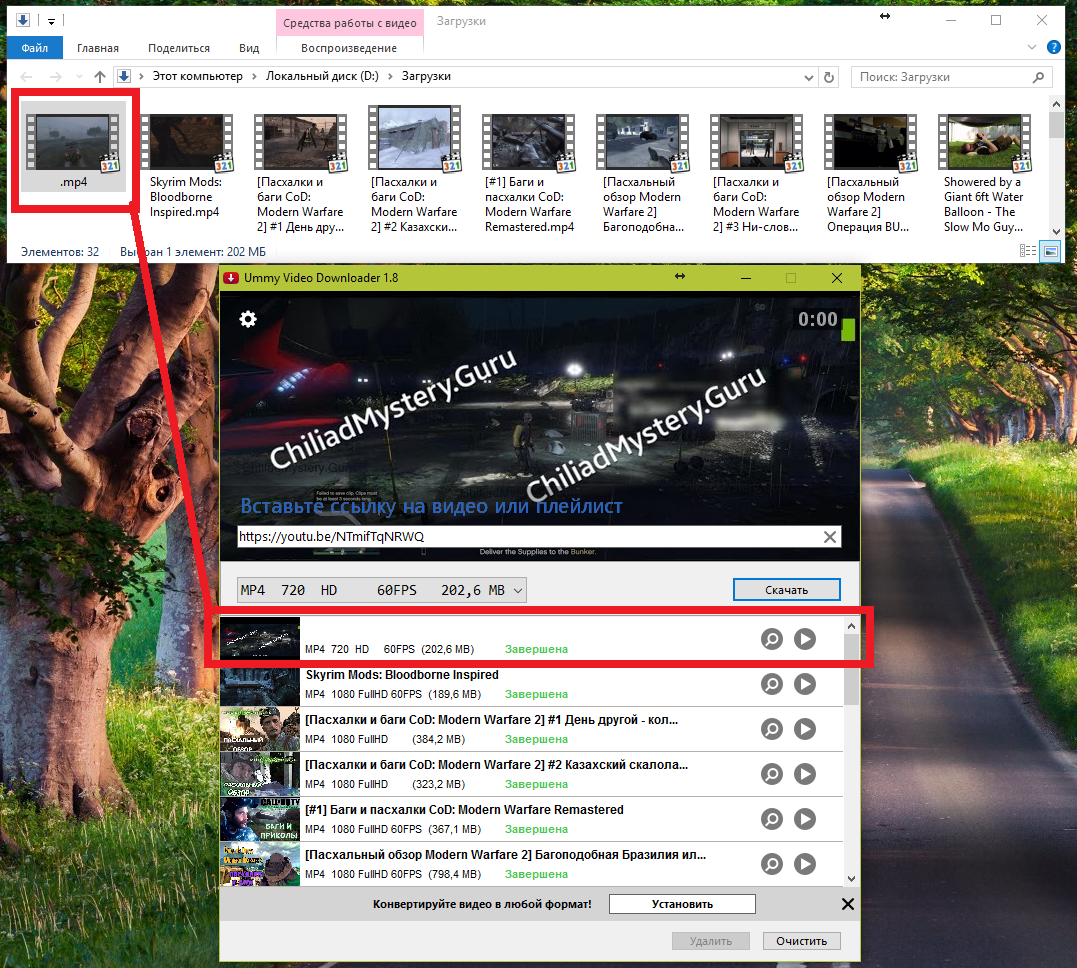
Task: Click the downloads folder icon in address bar
Action: click(x=124, y=76)
